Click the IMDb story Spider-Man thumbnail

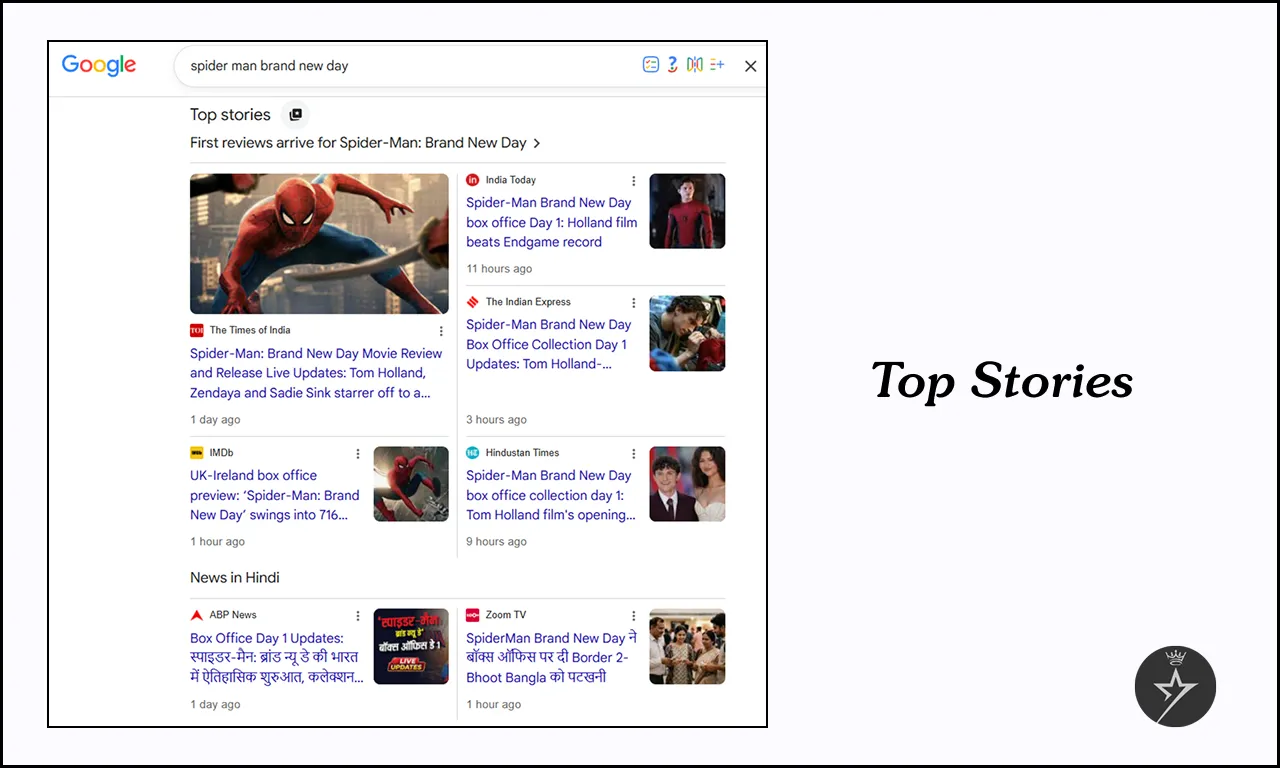(x=411, y=484)
